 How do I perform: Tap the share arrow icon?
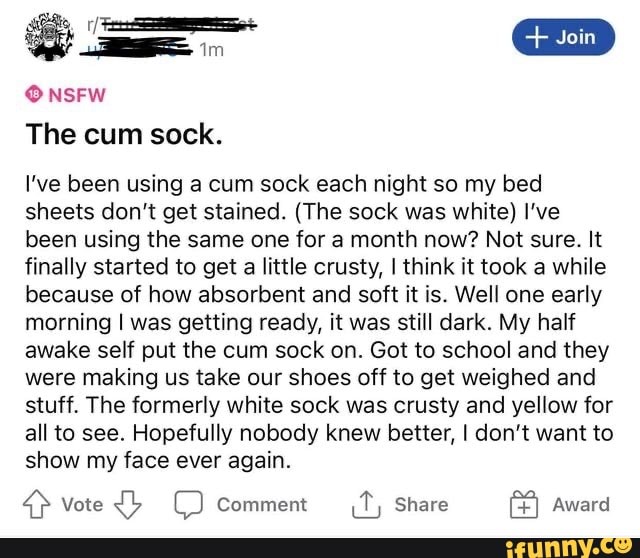(x=366, y=504)
